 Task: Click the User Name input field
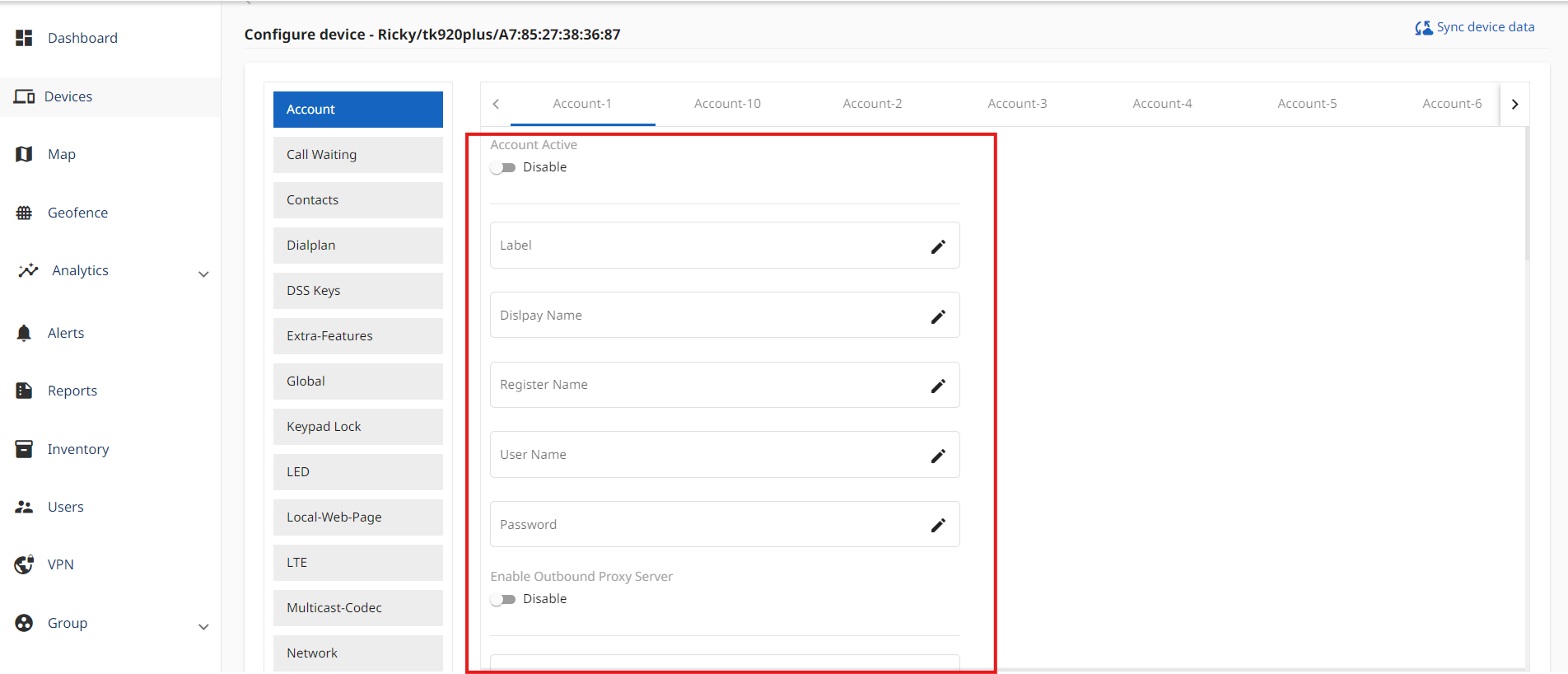tap(708, 455)
